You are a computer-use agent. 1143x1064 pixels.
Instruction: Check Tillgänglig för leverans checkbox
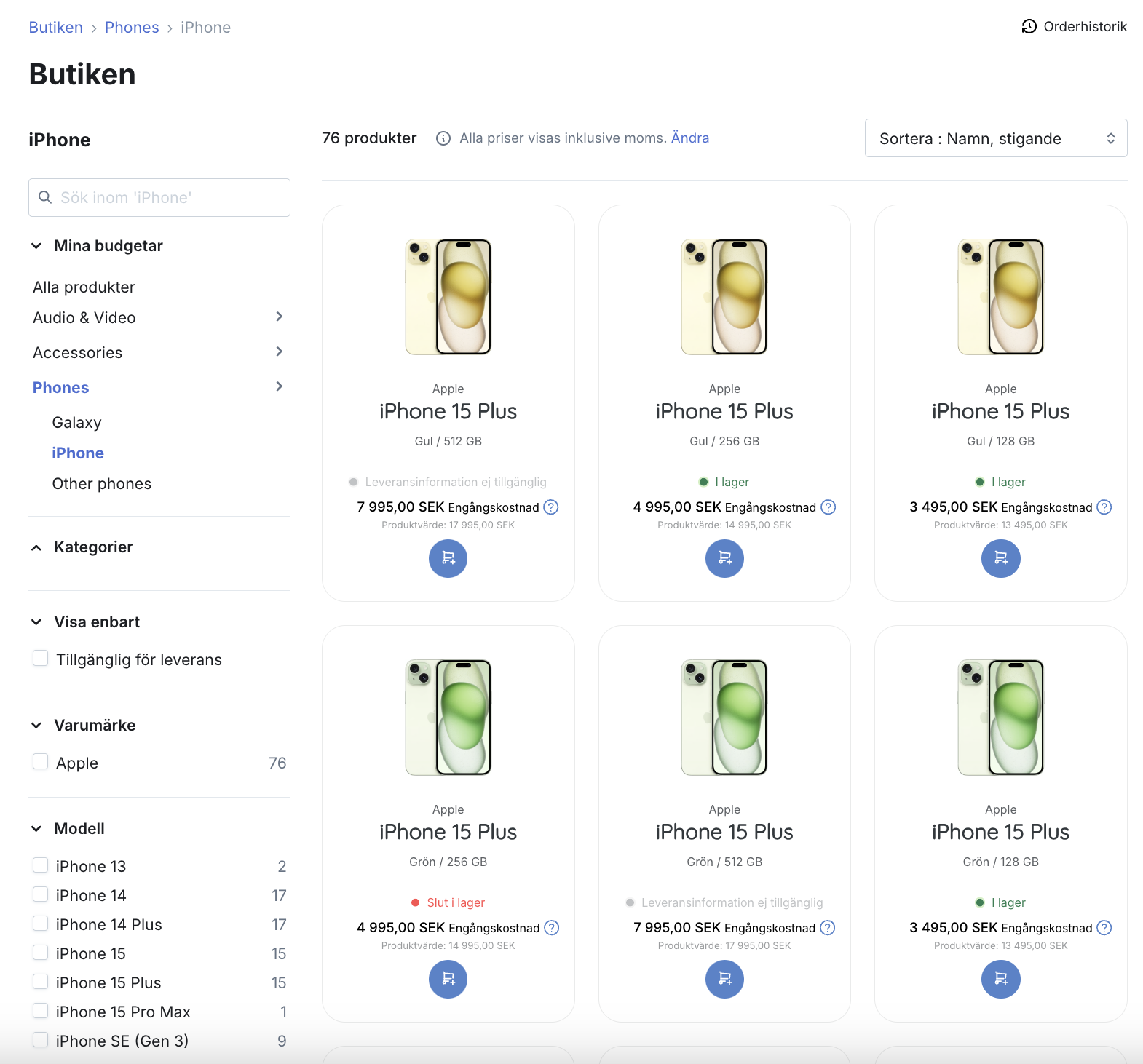click(x=41, y=659)
